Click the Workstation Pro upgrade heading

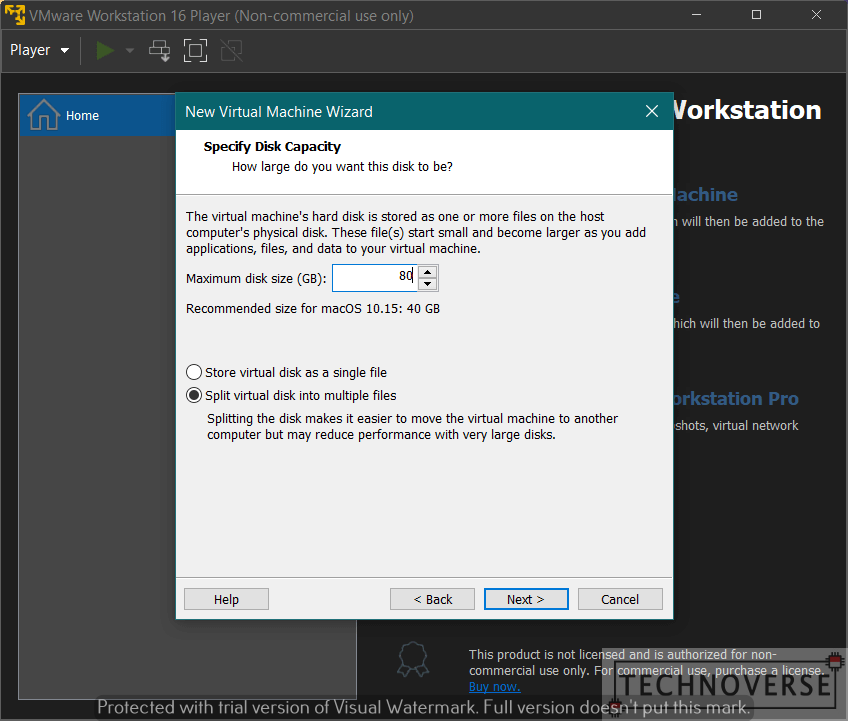(736, 399)
